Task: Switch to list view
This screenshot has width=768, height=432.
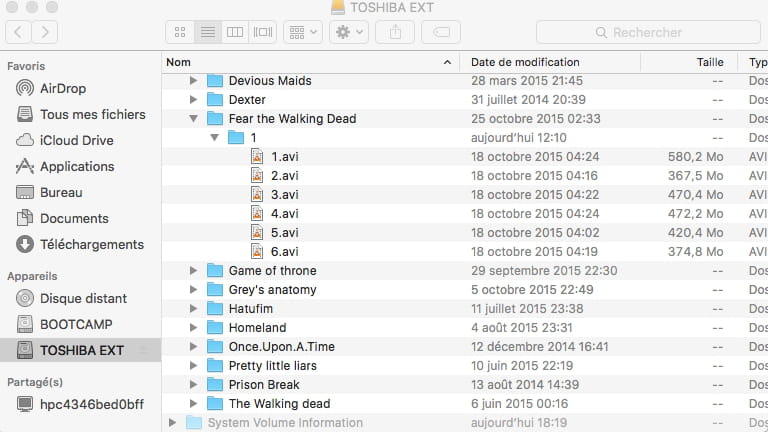Action: point(208,32)
